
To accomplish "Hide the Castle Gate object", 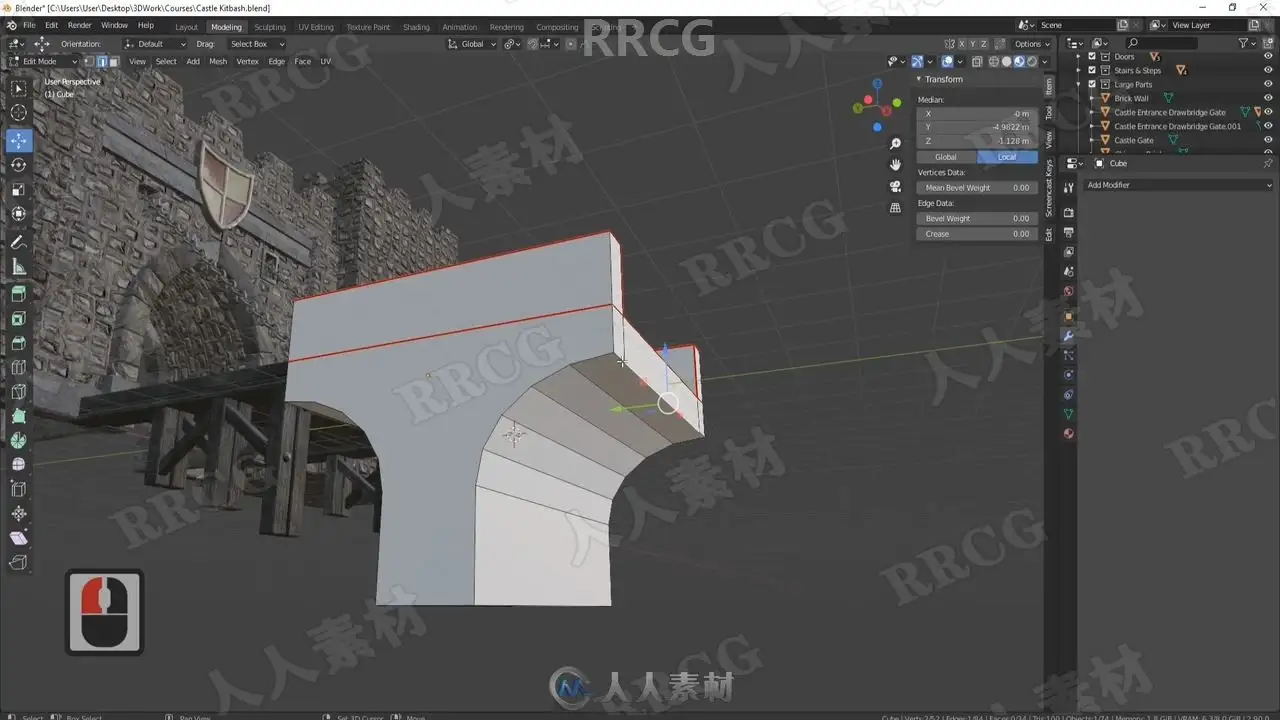I will click(x=1268, y=140).
